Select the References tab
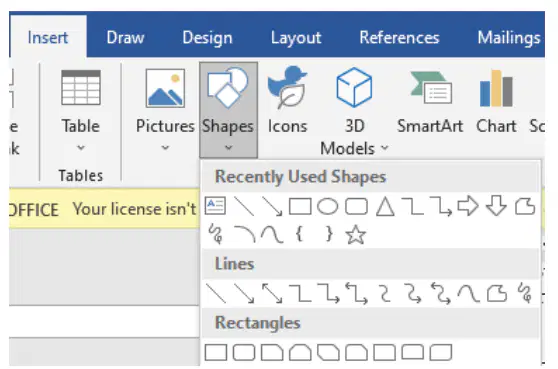 pos(399,37)
